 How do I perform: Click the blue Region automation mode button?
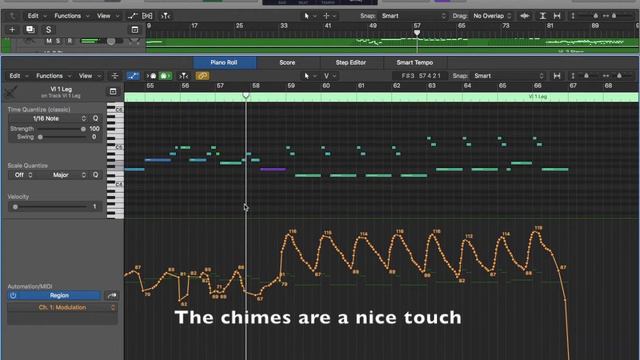(59, 295)
